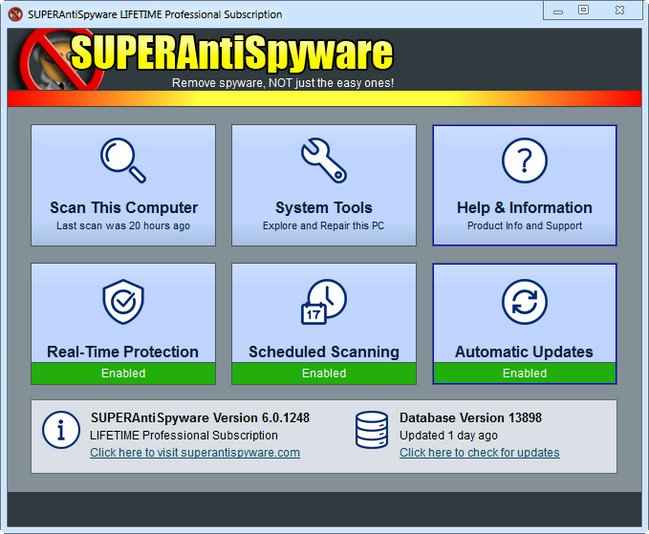Viewport: 649px width, 534px height.
Task: Open System Tools label
Action: click(324, 207)
